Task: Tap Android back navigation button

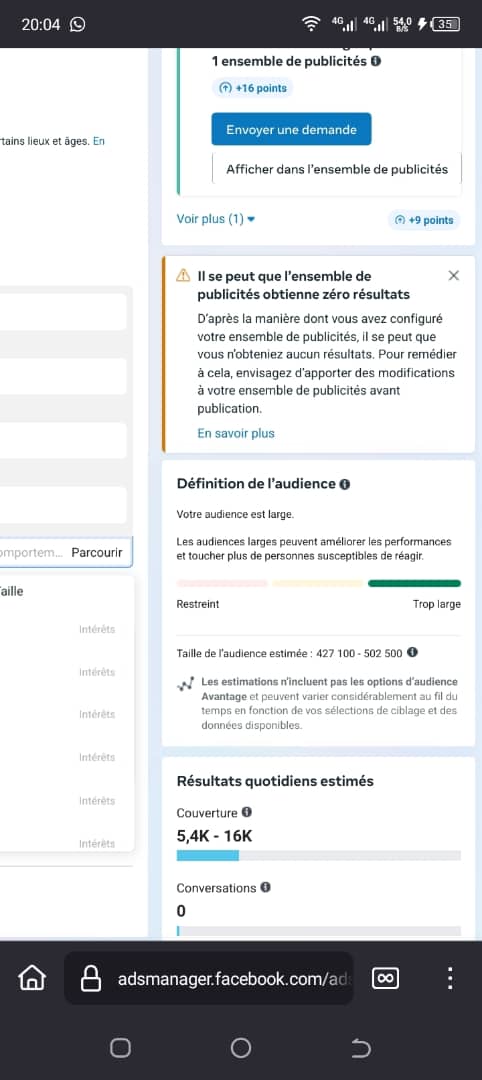Action: (x=361, y=1048)
